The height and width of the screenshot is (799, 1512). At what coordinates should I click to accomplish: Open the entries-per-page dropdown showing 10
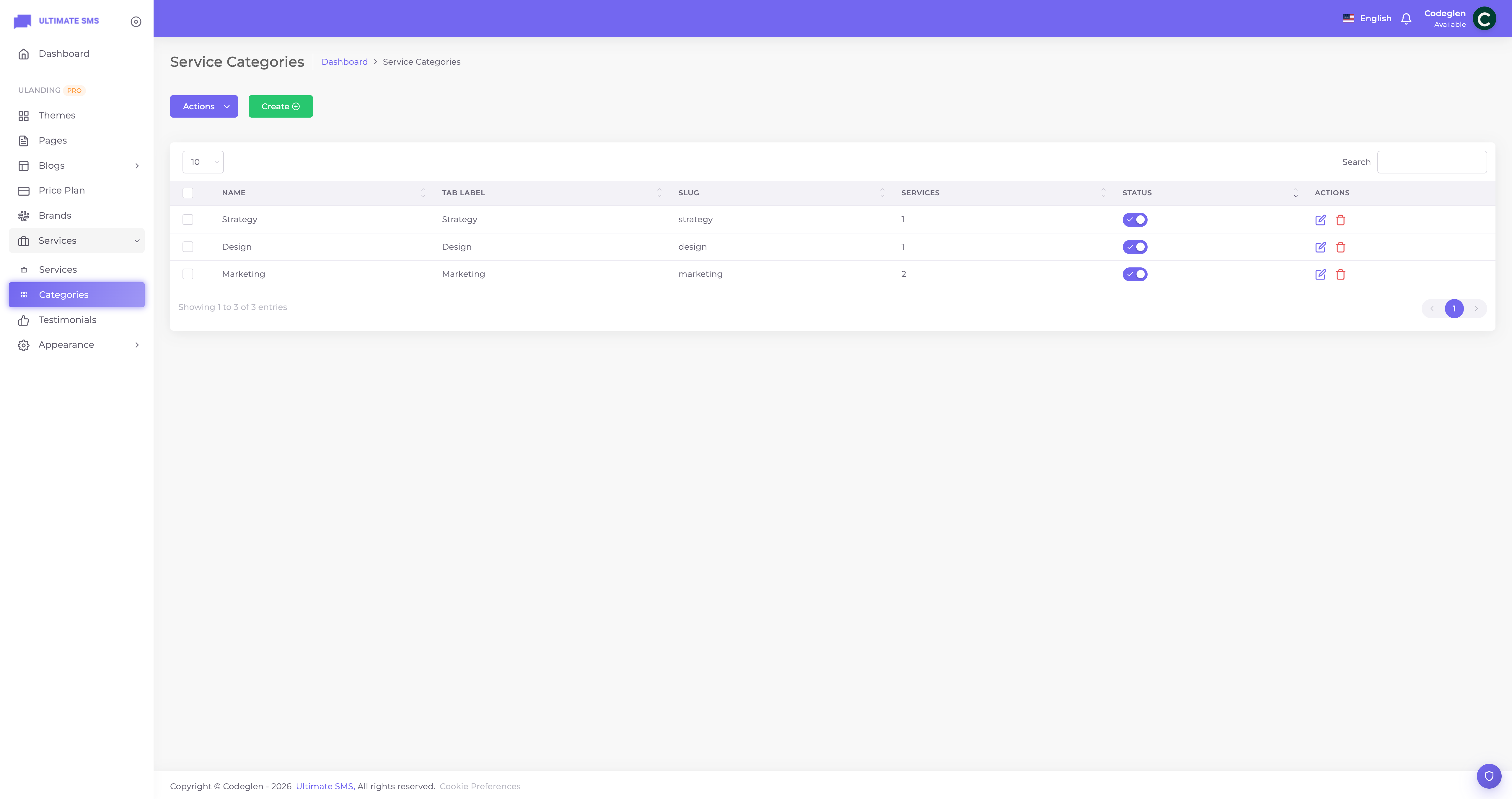203,162
